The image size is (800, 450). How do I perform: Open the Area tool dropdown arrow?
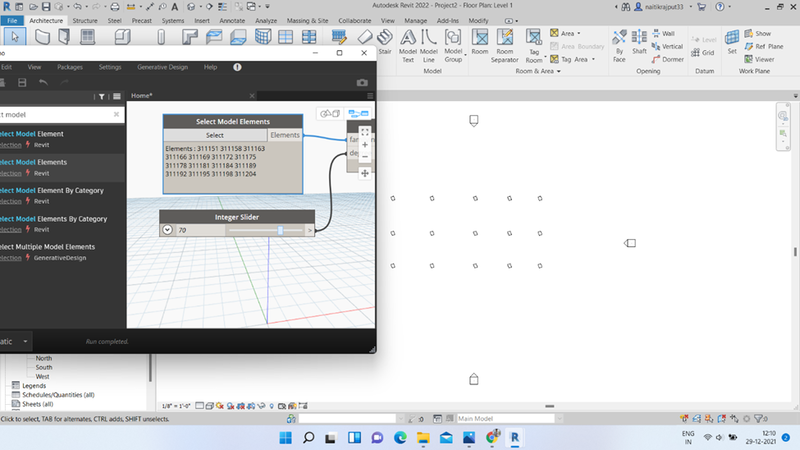[x=579, y=33]
